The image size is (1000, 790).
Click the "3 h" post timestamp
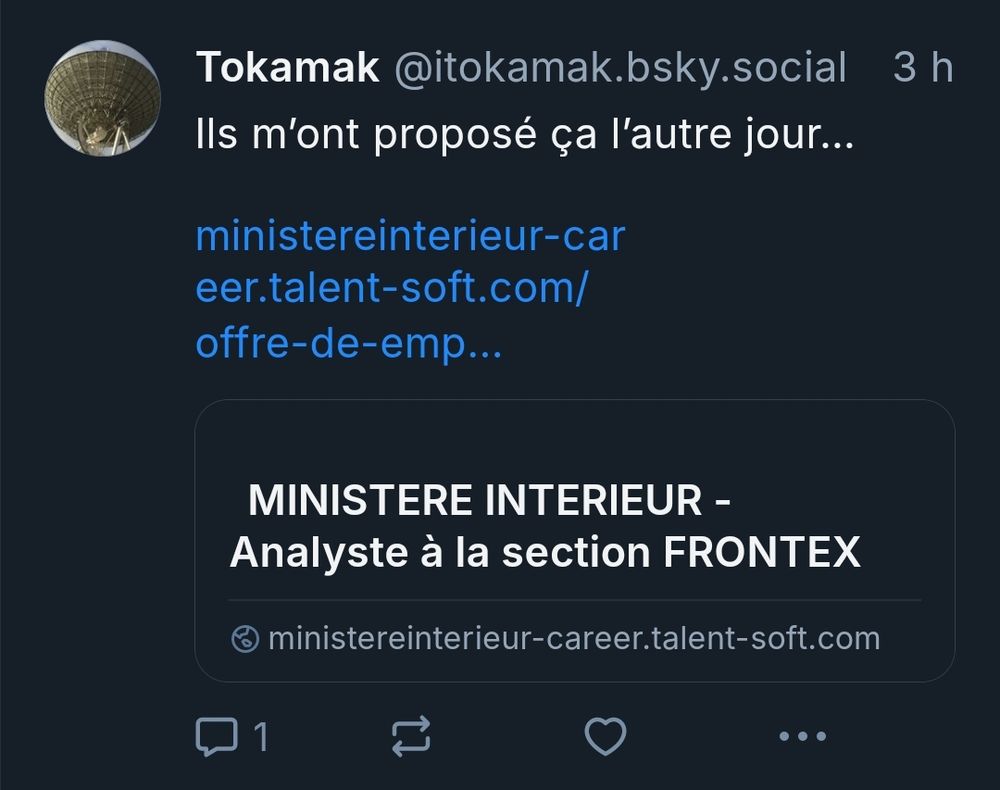(922, 68)
